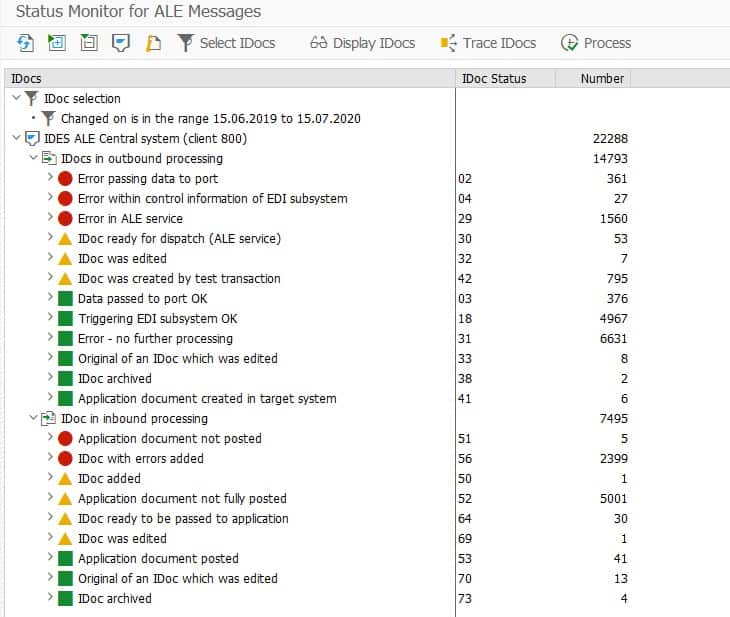Click red icon of EDI subsystem control error
The height and width of the screenshot is (617, 730).
pos(65,198)
